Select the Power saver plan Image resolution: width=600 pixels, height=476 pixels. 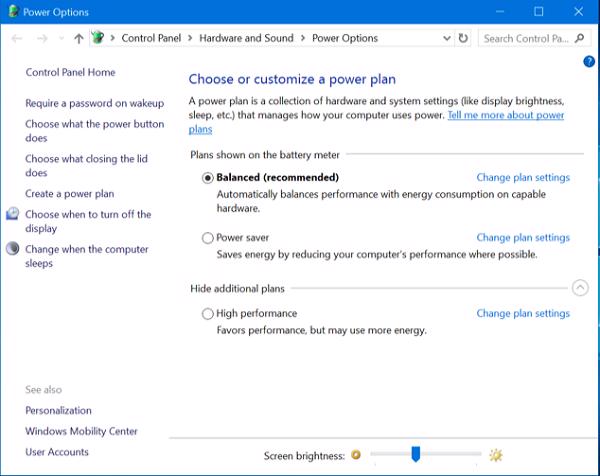[x=208, y=238]
